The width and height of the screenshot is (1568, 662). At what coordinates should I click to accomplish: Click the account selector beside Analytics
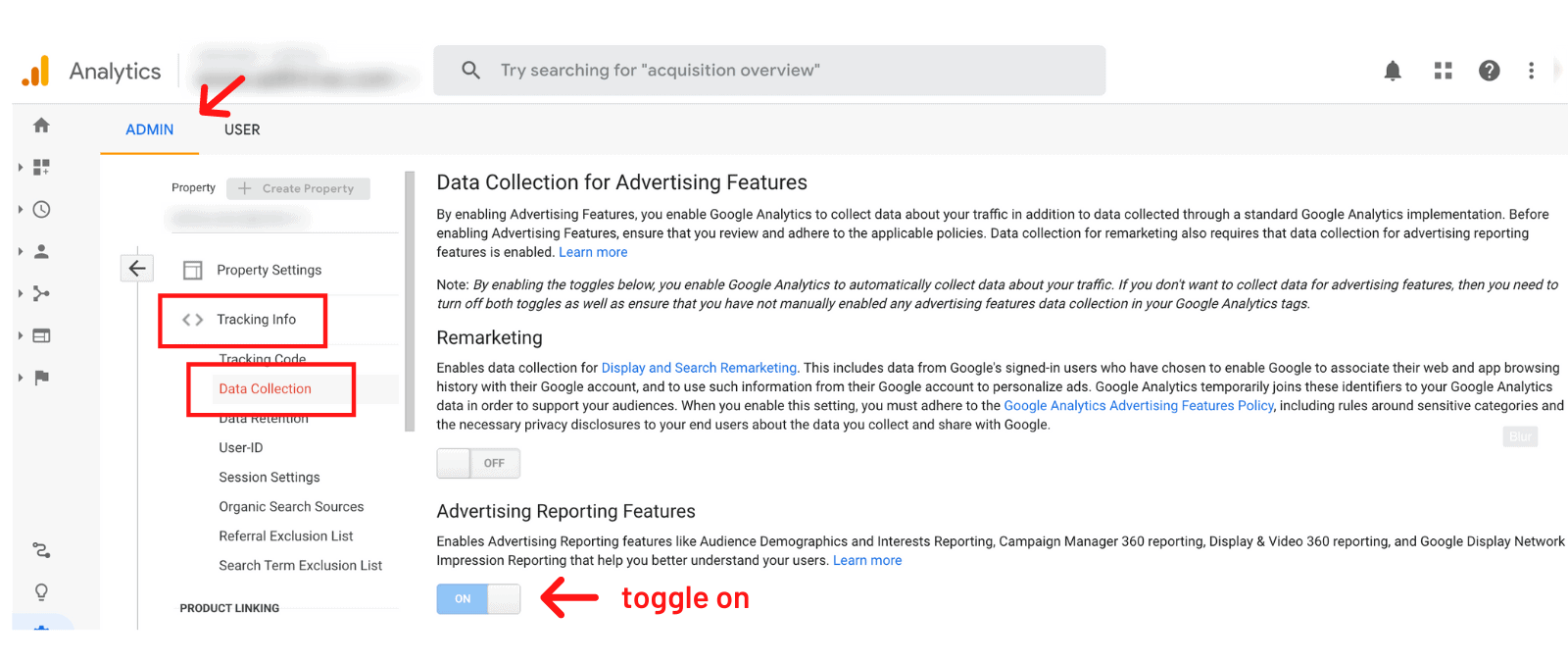coord(306,71)
